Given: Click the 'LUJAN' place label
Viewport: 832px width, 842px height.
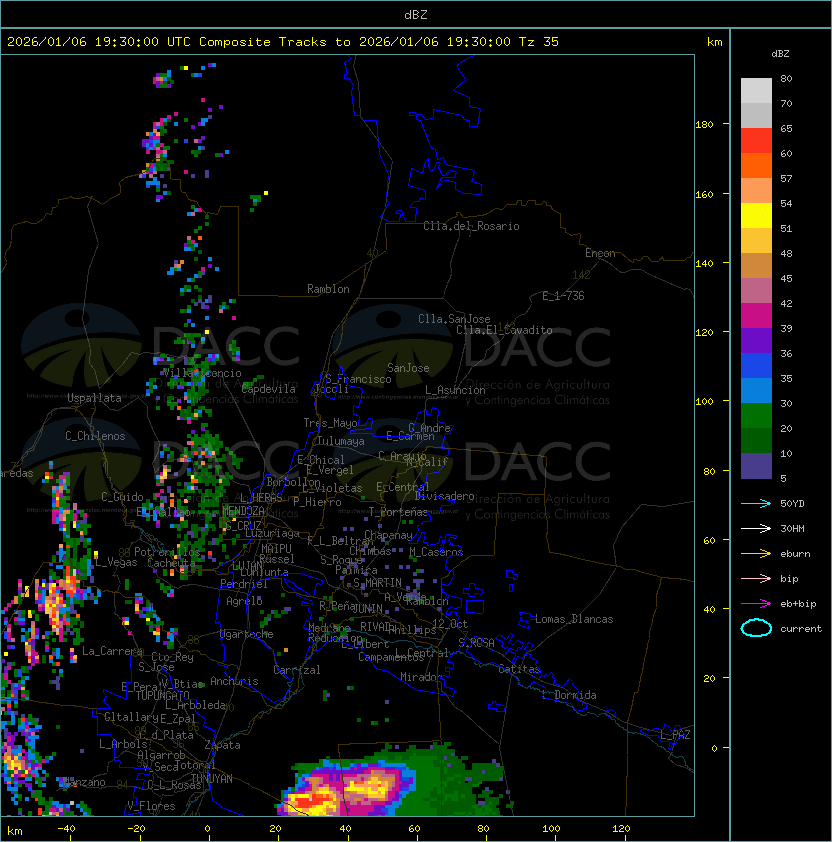Looking at the screenshot, I should point(247,566).
